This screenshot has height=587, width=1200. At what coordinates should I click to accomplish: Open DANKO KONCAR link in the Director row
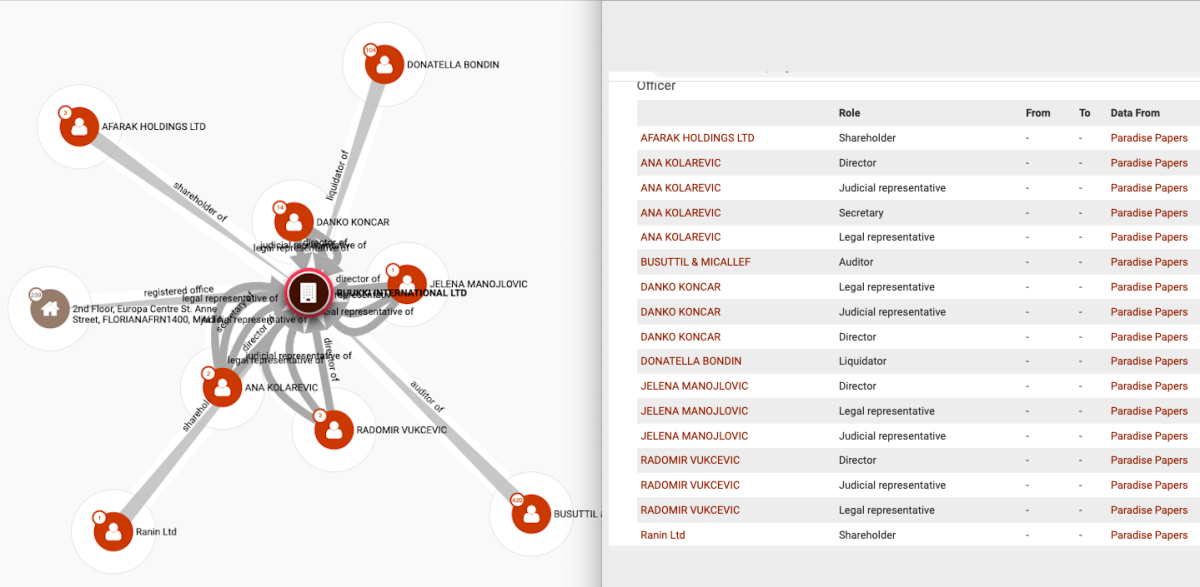coord(680,337)
